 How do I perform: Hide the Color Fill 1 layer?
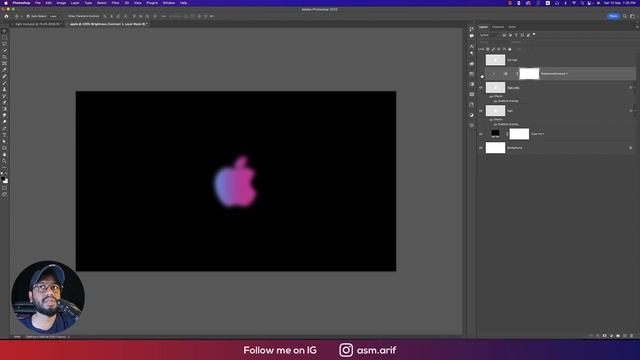click(481, 134)
